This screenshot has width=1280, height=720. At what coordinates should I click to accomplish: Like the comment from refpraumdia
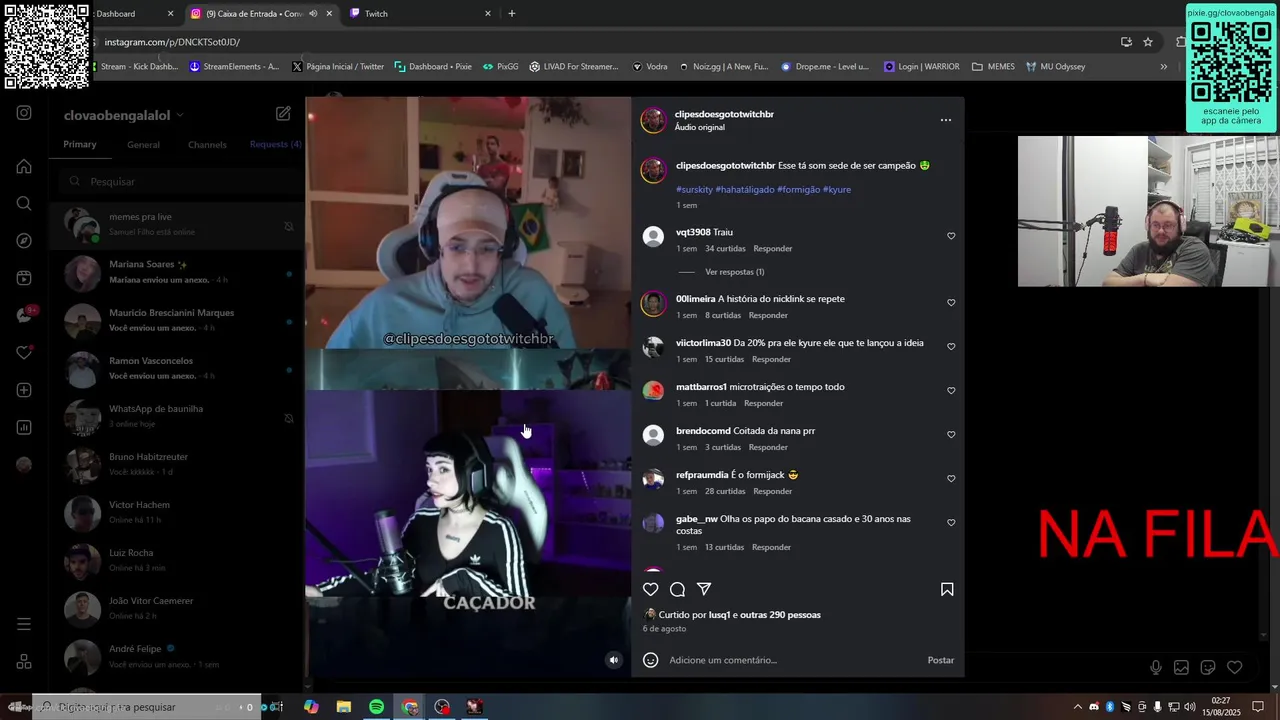tap(951, 479)
